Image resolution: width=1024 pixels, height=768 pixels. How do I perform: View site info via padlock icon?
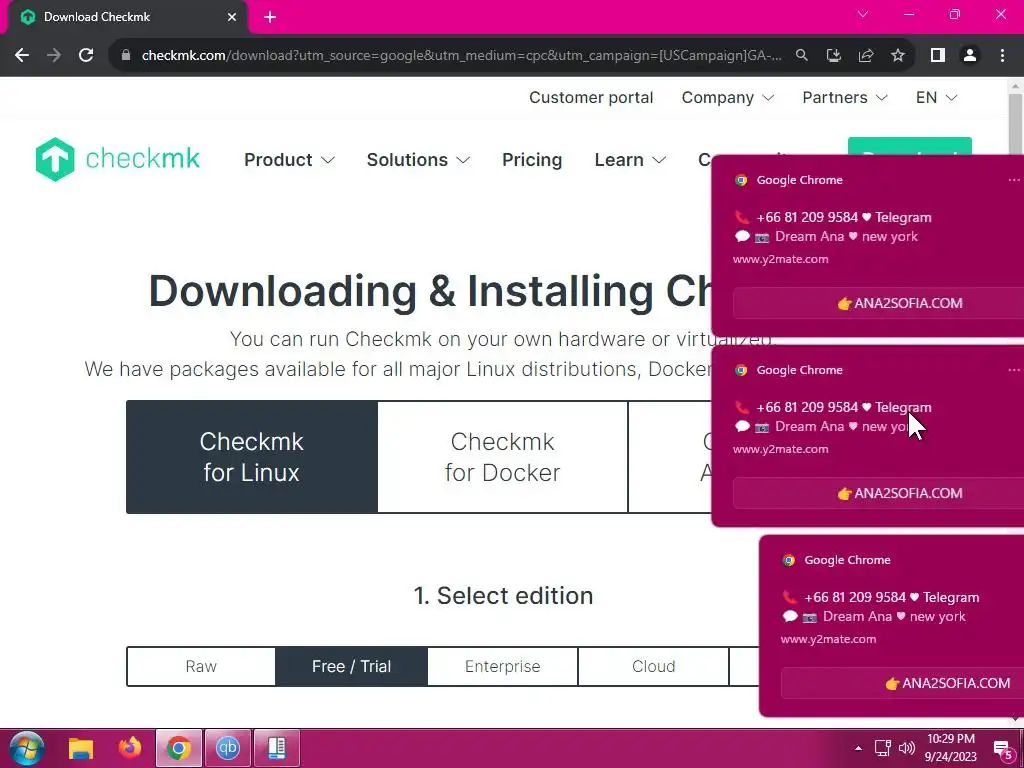[x=126, y=56]
